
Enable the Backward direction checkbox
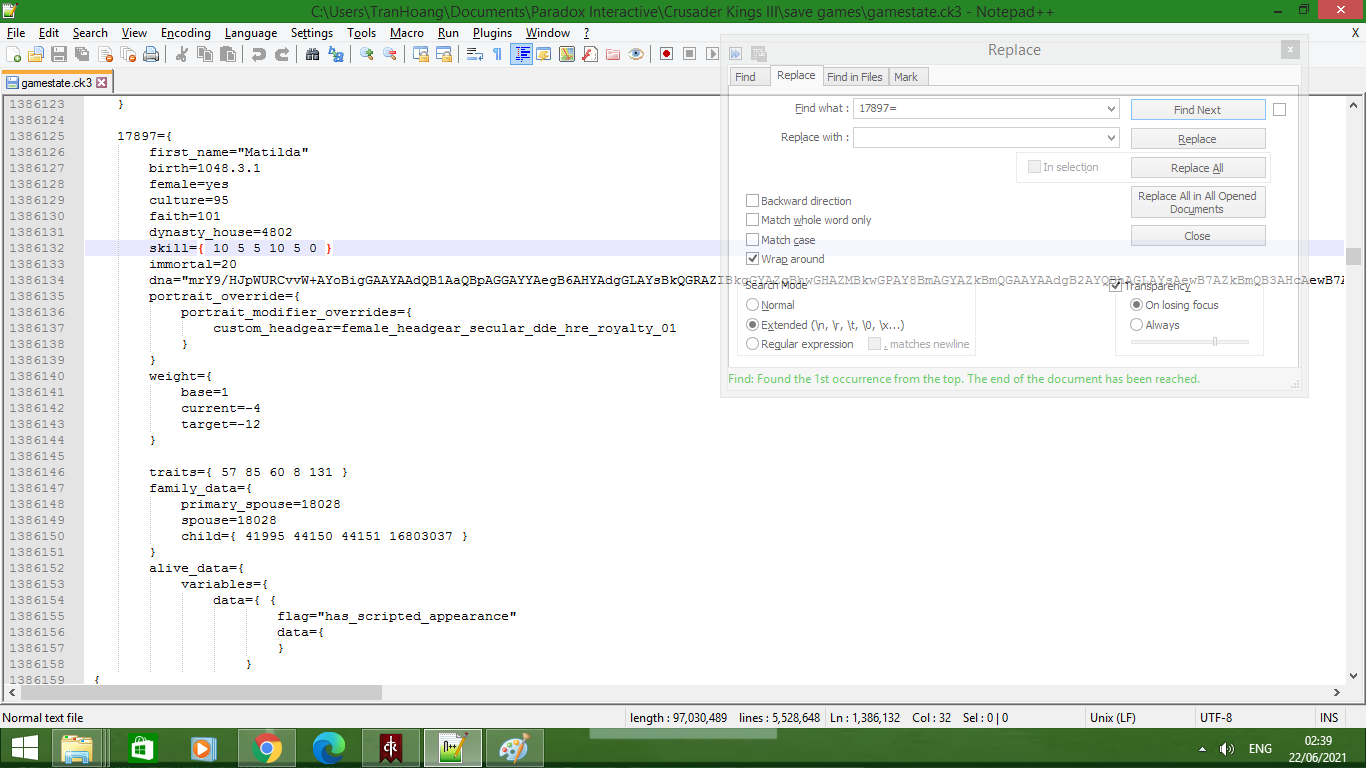pos(753,201)
